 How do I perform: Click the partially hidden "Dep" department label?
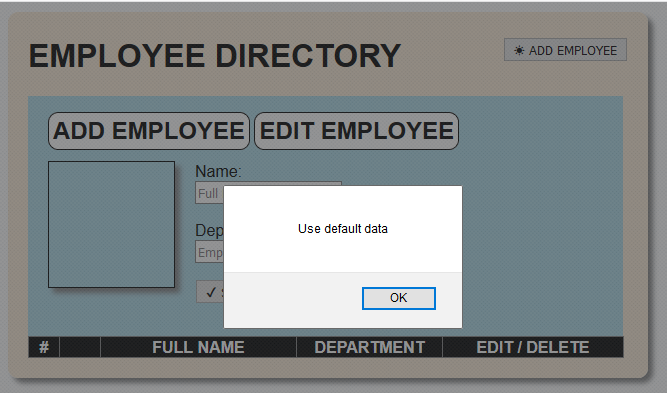209,231
